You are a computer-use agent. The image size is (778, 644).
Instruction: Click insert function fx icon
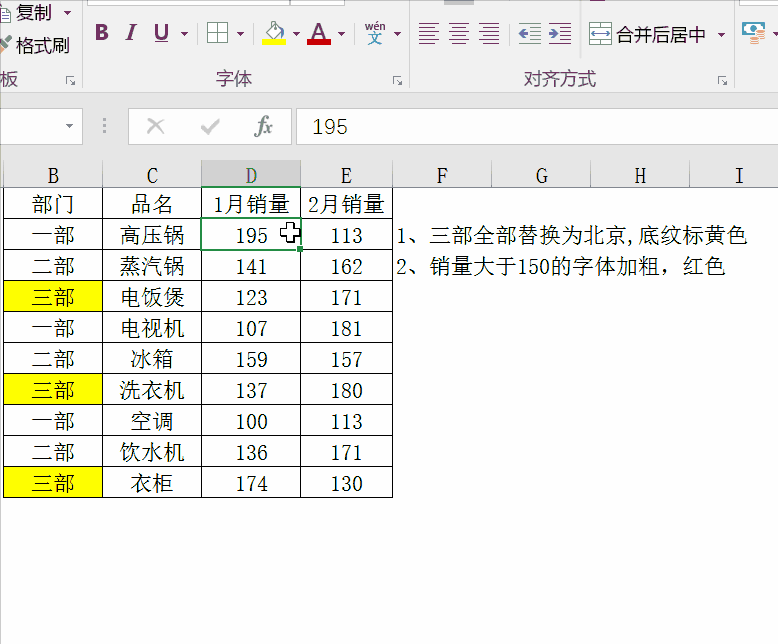[263, 127]
